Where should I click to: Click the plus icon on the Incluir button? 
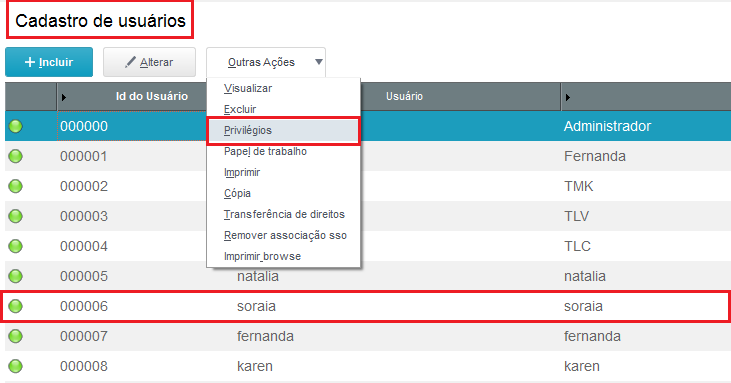[30, 62]
